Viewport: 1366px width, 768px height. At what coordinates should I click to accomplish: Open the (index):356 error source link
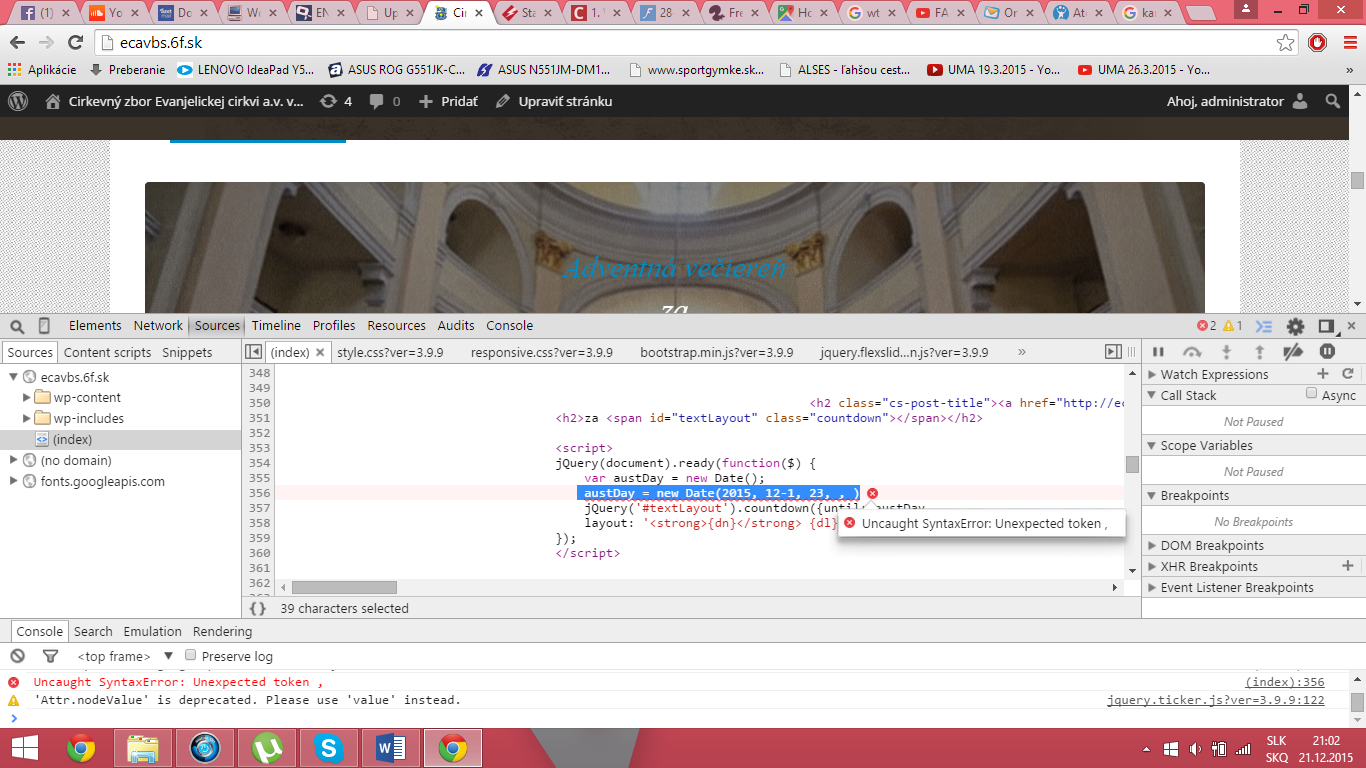1284,682
